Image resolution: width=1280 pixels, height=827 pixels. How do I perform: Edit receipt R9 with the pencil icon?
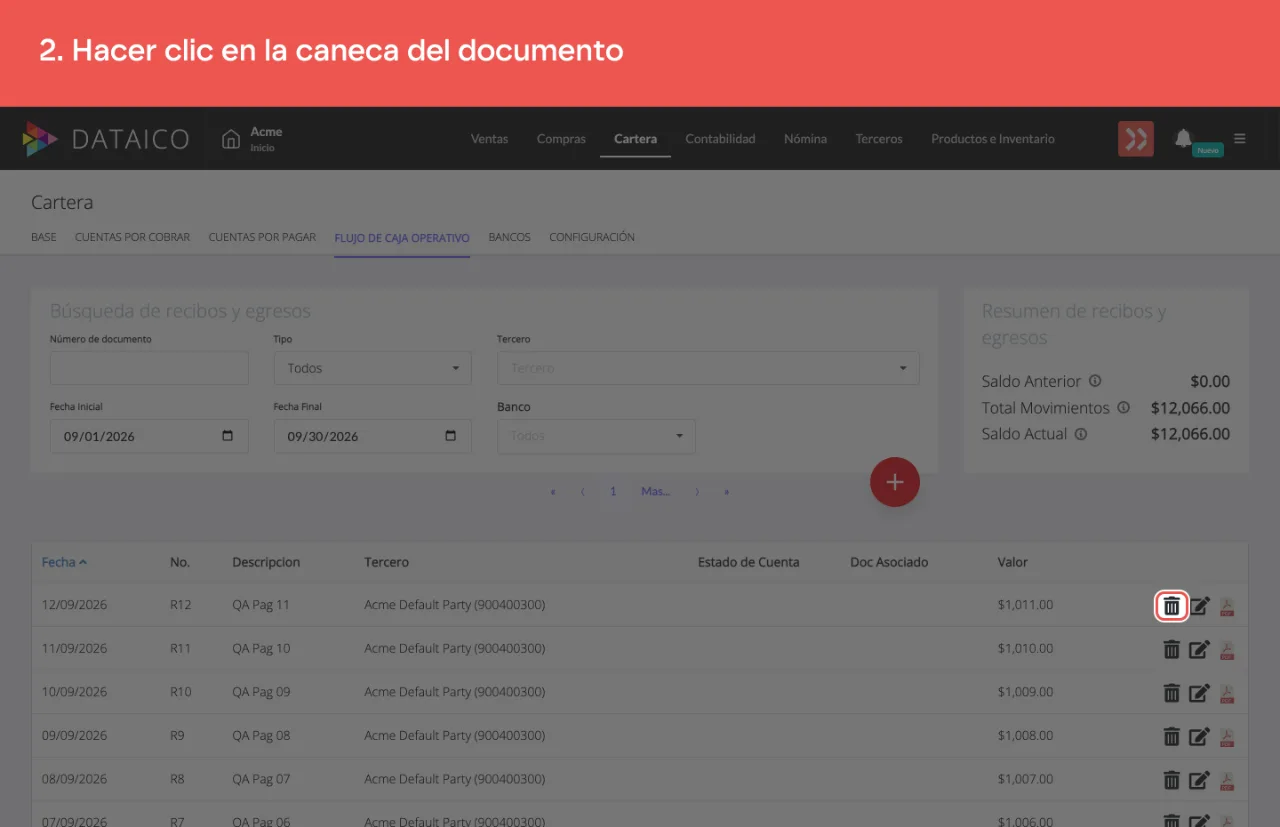[1199, 736]
